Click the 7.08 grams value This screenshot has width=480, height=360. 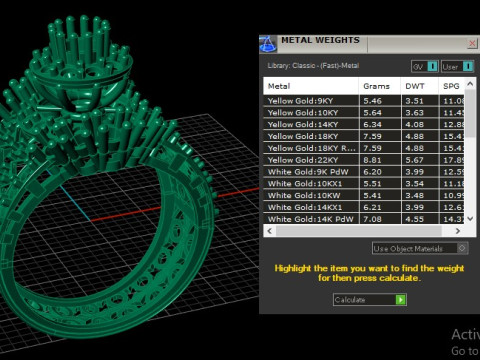coord(372,219)
